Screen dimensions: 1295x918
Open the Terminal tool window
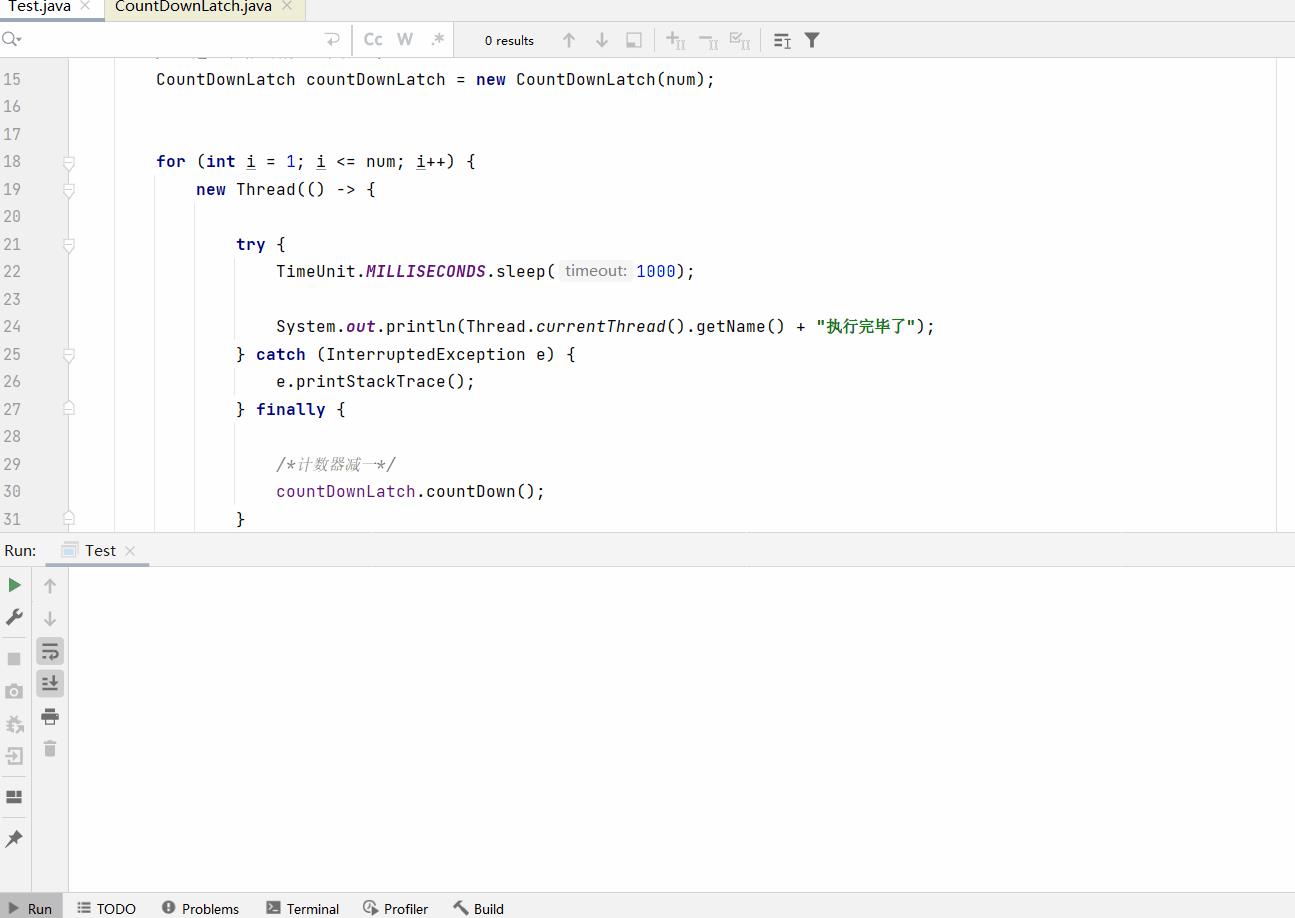pyautogui.click(x=302, y=908)
